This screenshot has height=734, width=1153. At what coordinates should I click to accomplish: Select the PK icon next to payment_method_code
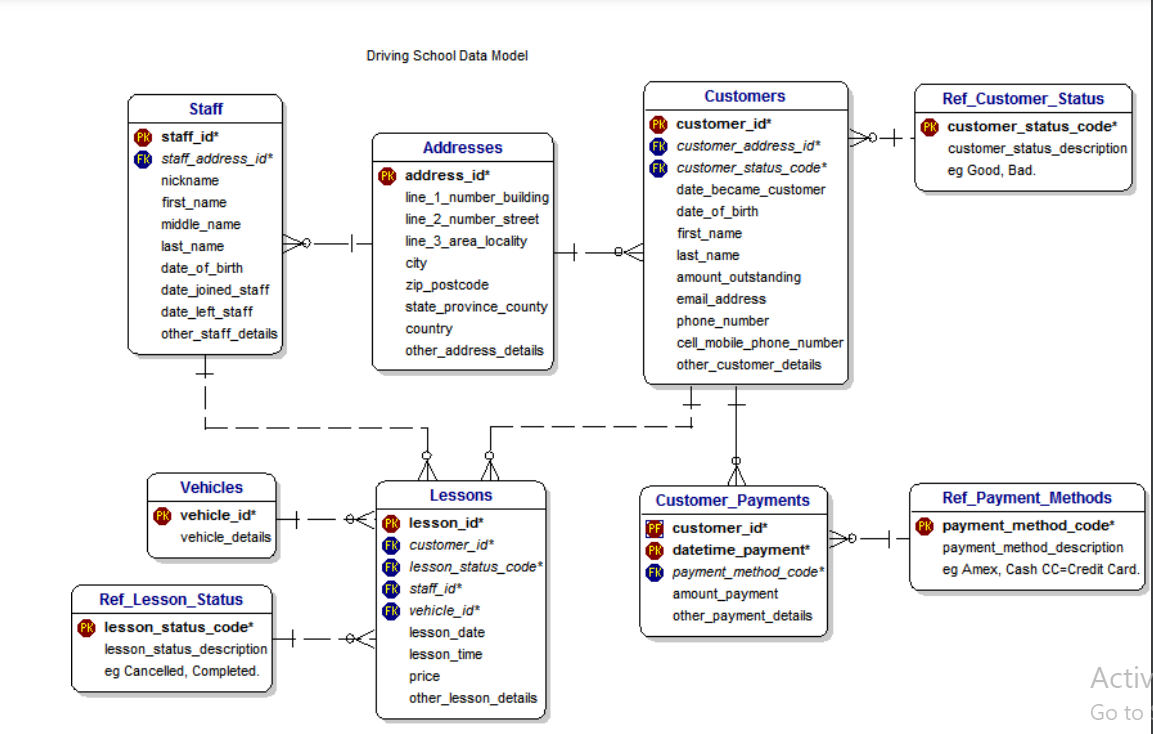[x=925, y=526]
